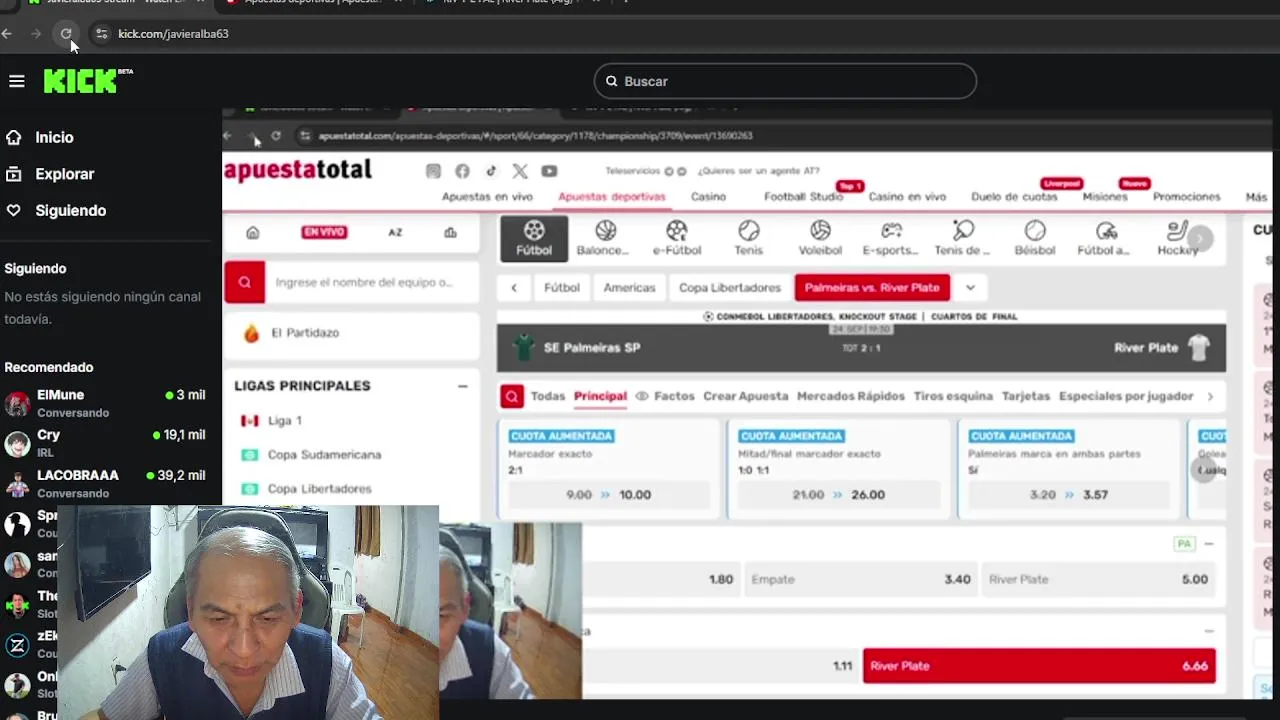Select Baloncesto sport icon
This screenshot has width=1280, height=720.
tap(605, 239)
